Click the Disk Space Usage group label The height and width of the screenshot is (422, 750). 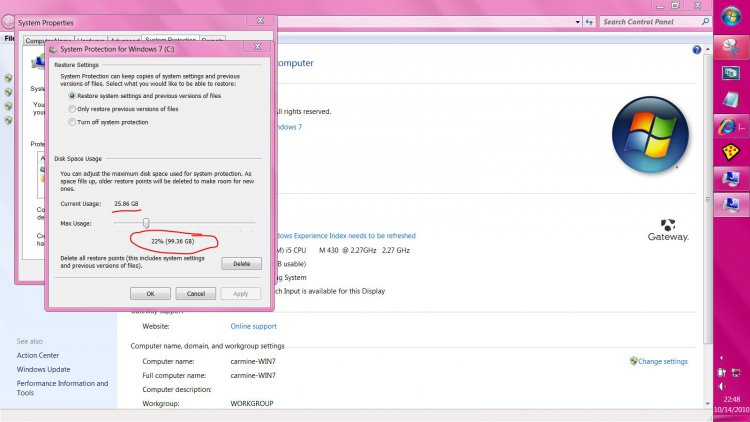tap(78, 159)
